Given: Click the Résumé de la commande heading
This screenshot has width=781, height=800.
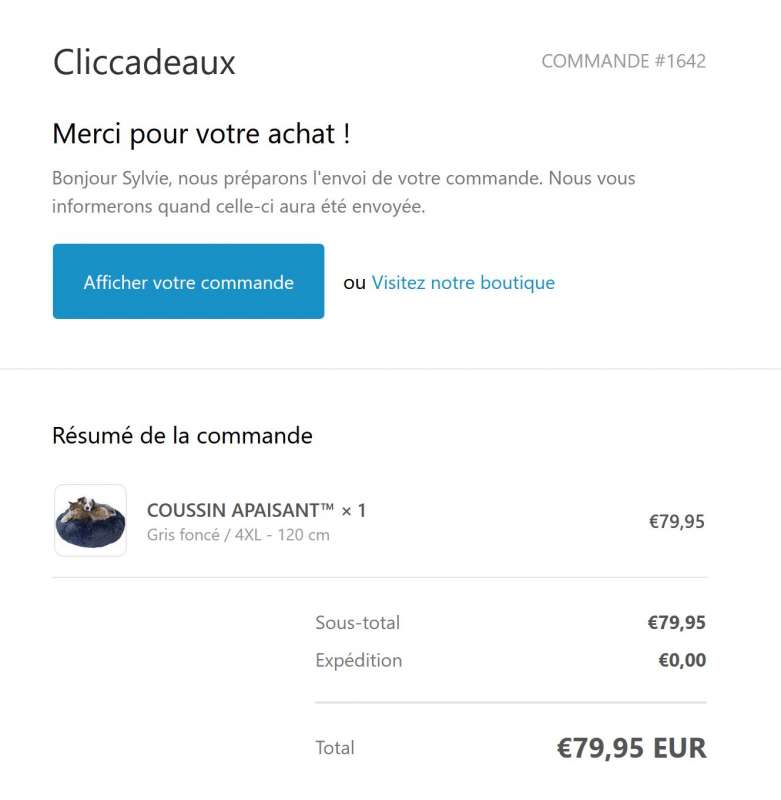Looking at the screenshot, I should pyautogui.click(x=182, y=436).
